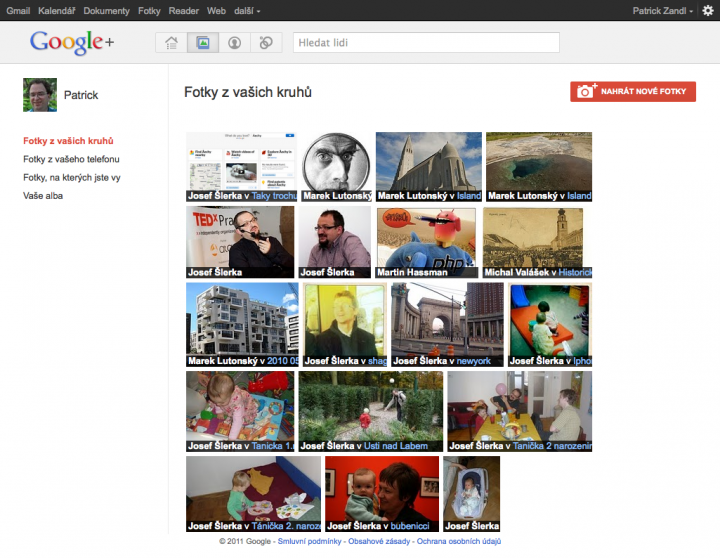Open Vaše alba in the sidebar
The width and height of the screenshot is (720, 558).
click(43, 196)
